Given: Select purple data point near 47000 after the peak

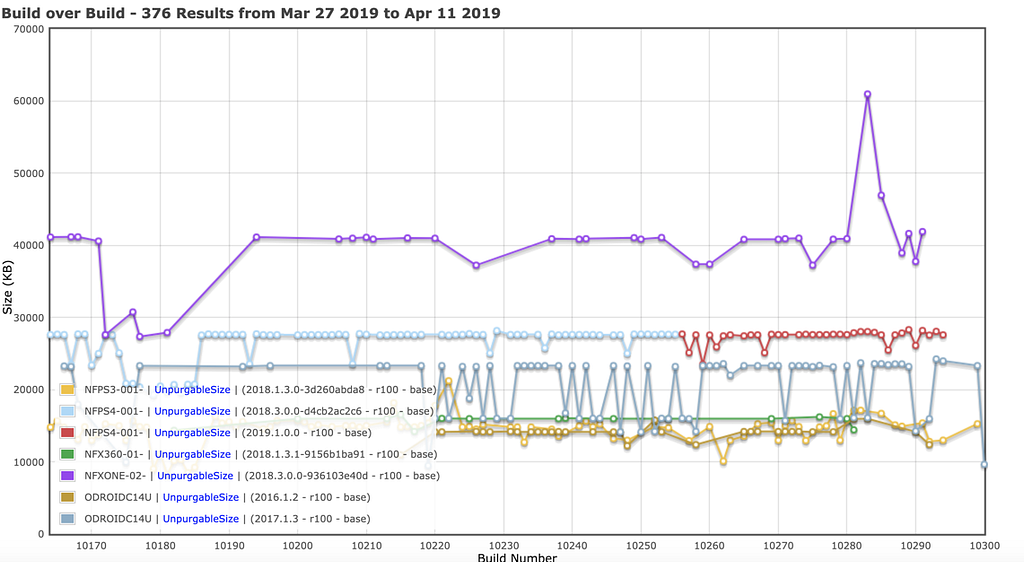Looking at the screenshot, I should pyautogui.click(x=881, y=196).
